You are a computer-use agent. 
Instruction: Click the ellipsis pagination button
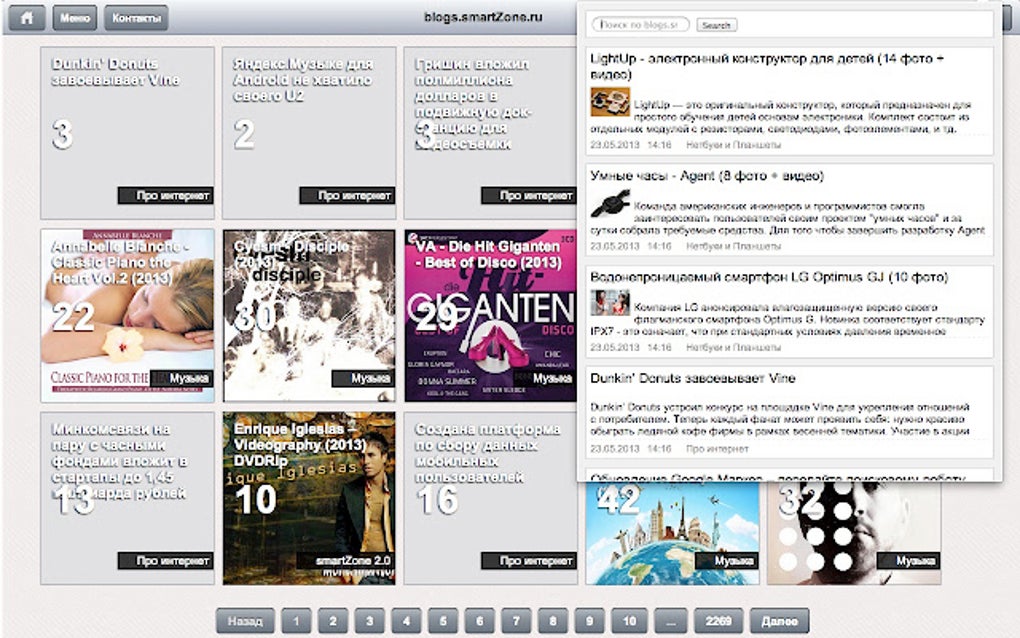[671, 621]
